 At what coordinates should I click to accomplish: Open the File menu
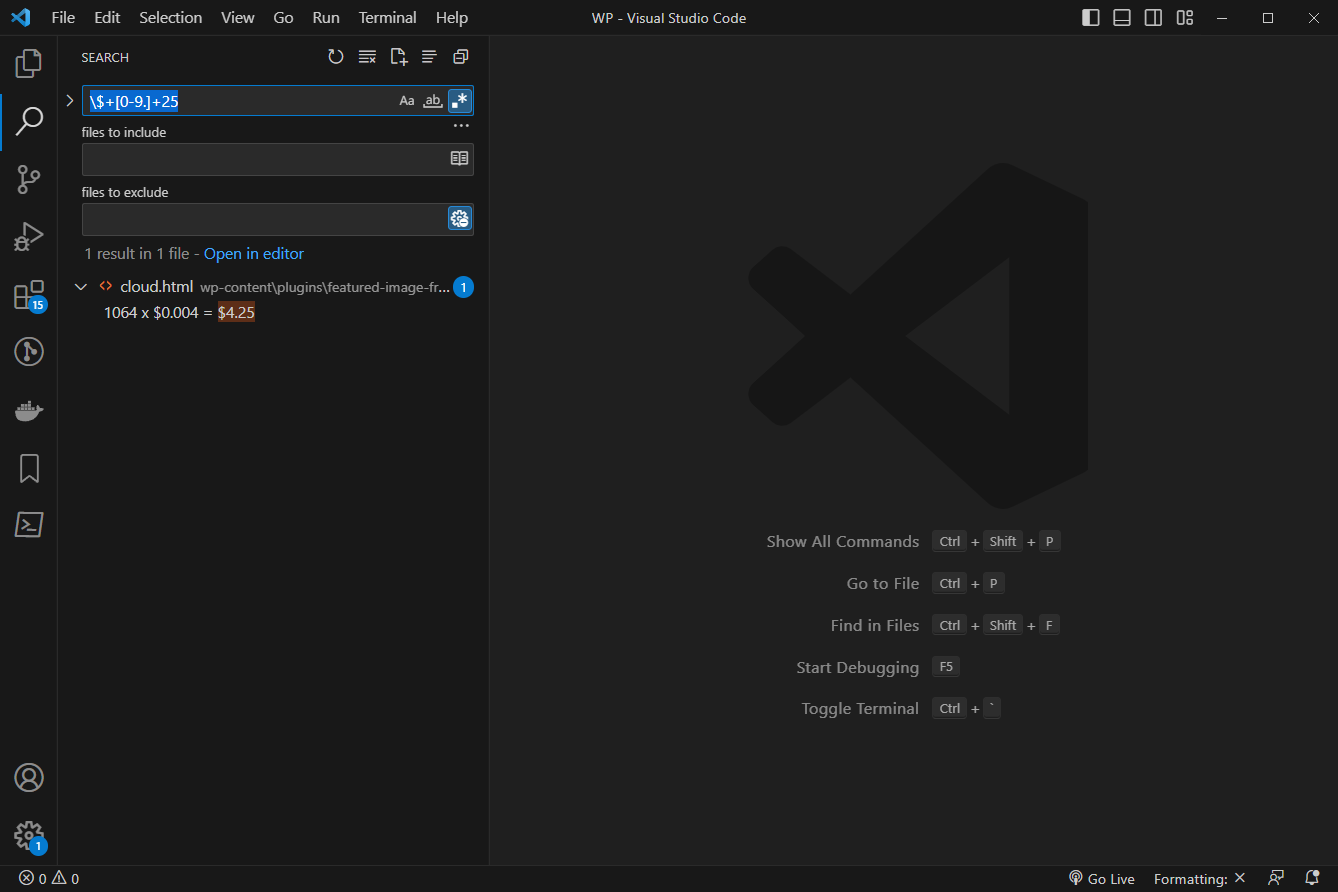(x=63, y=18)
